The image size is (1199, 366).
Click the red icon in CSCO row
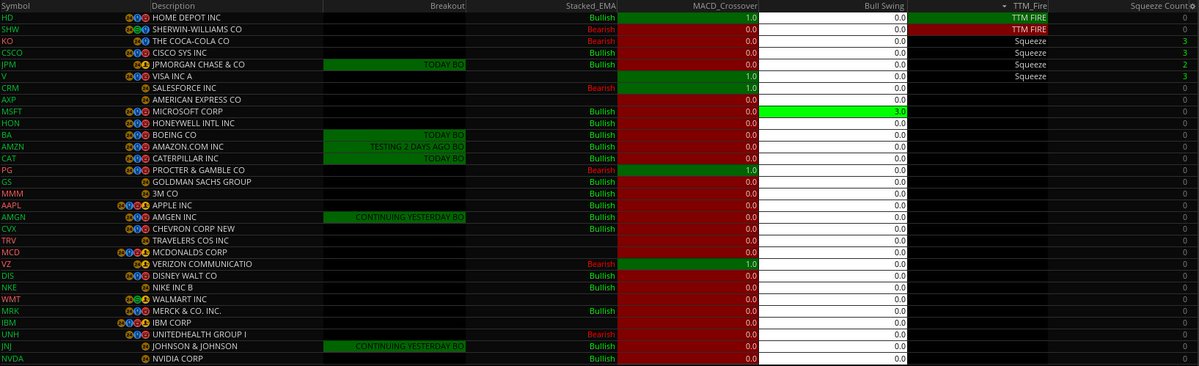145,53
